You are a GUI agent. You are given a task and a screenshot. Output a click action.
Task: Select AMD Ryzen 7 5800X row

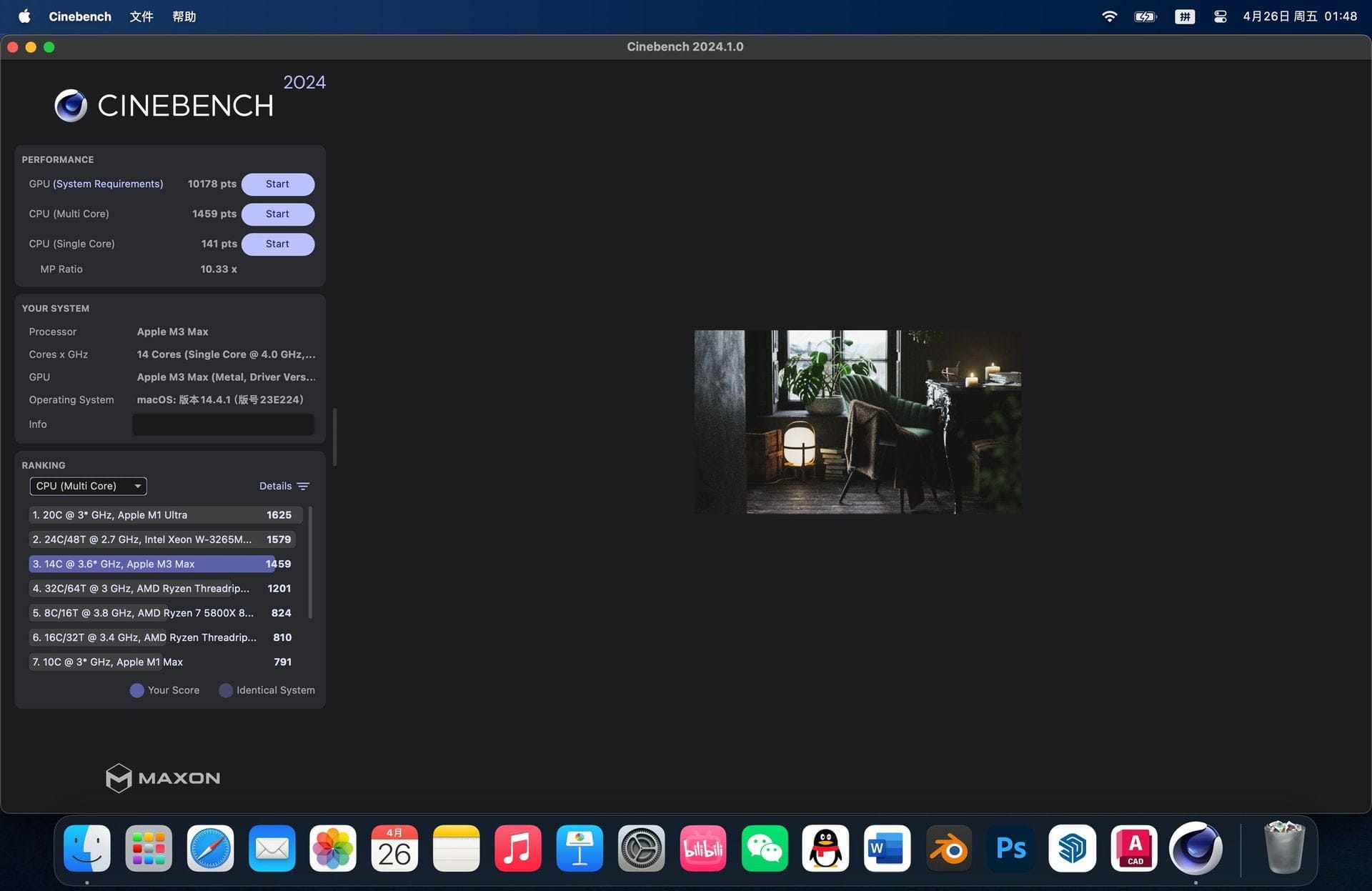click(x=161, y=612)
